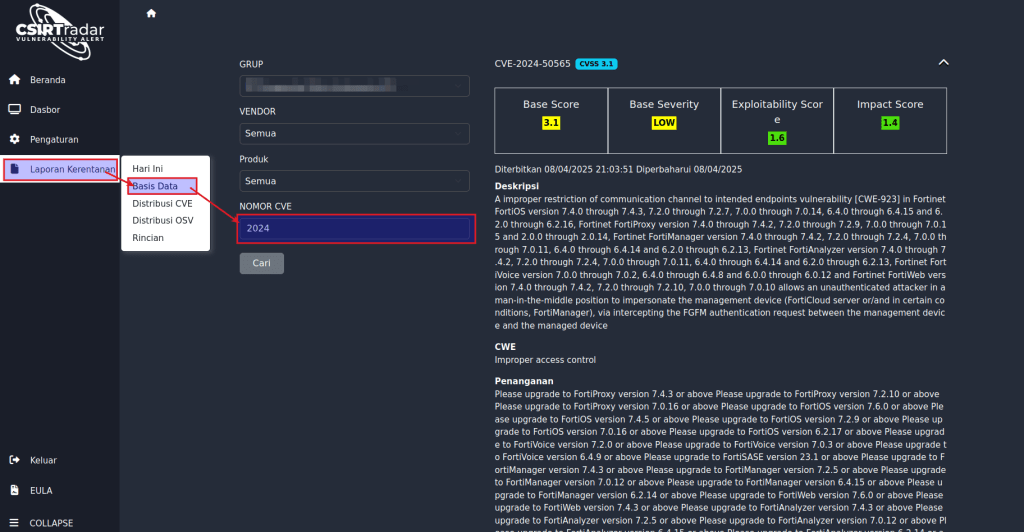Click the LOW severity badge
This screenshot has height=532, width=1024.
tap(664, 123)
